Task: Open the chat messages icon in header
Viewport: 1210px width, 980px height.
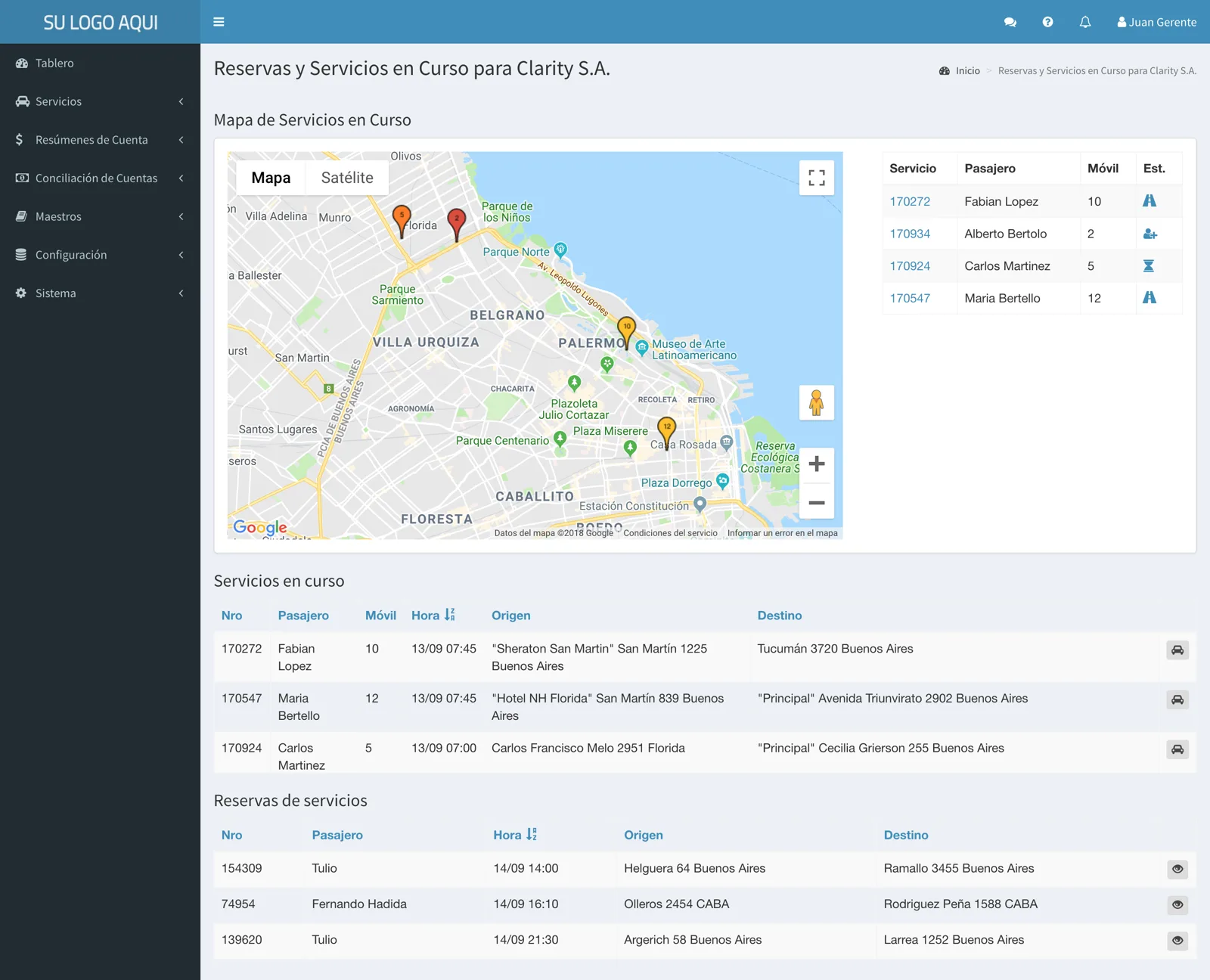Action: 1010,22
